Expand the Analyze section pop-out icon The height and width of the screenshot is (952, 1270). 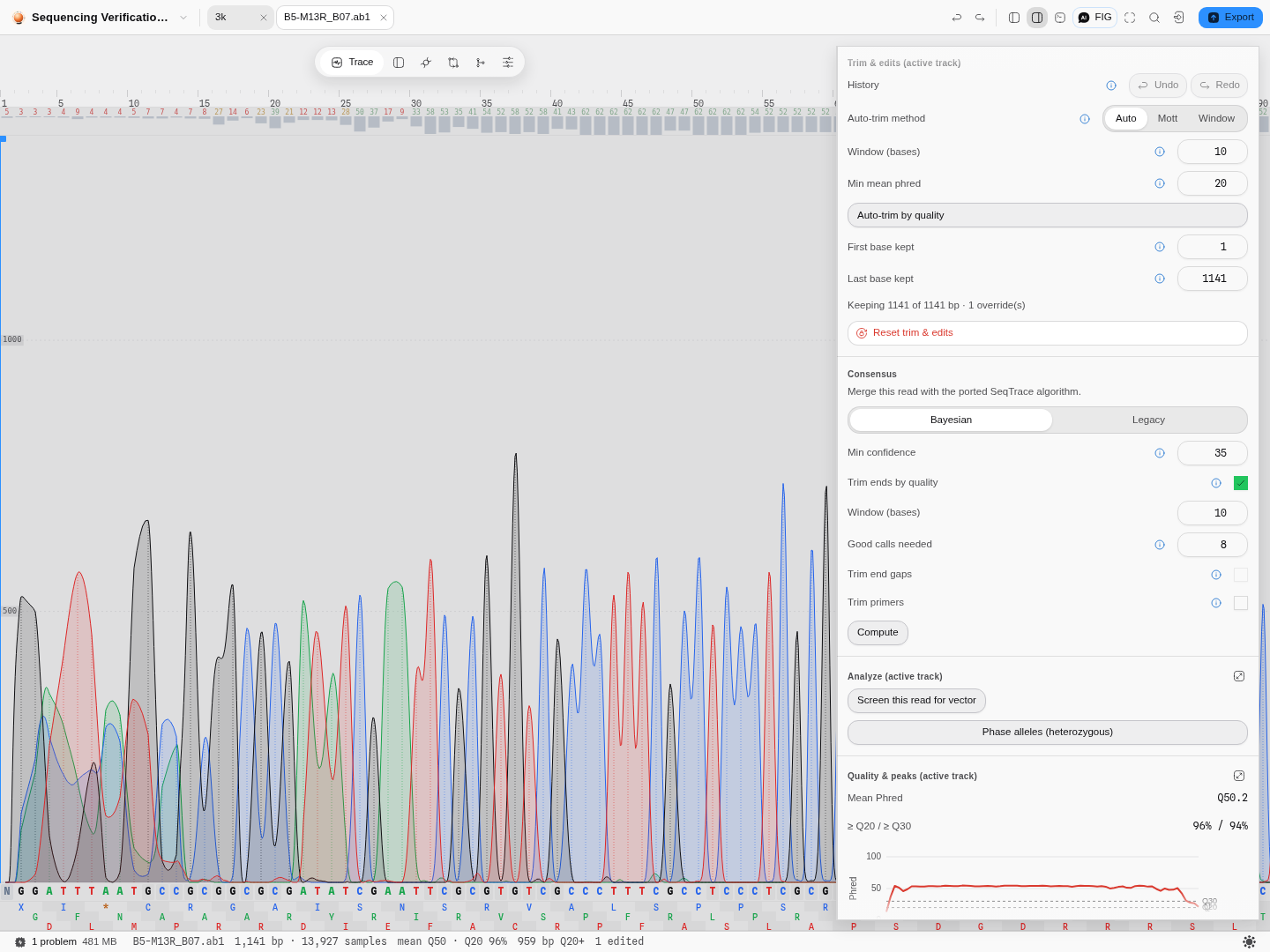(x=1239, y=676)
